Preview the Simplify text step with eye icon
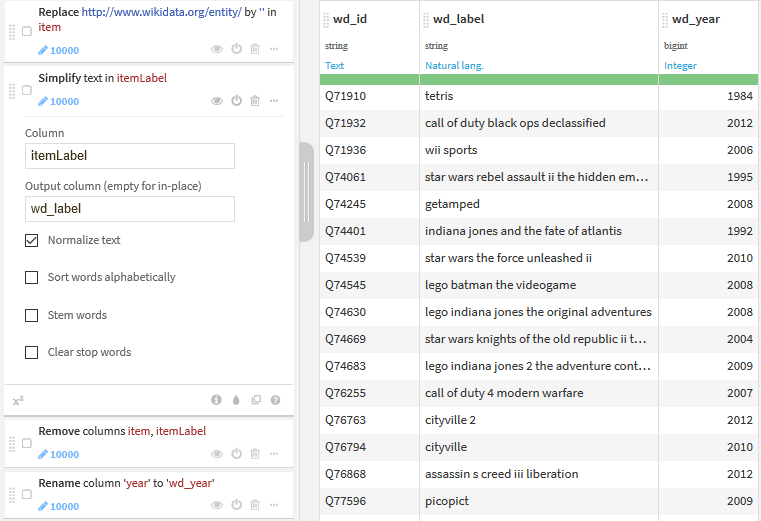 click(216, 101)
